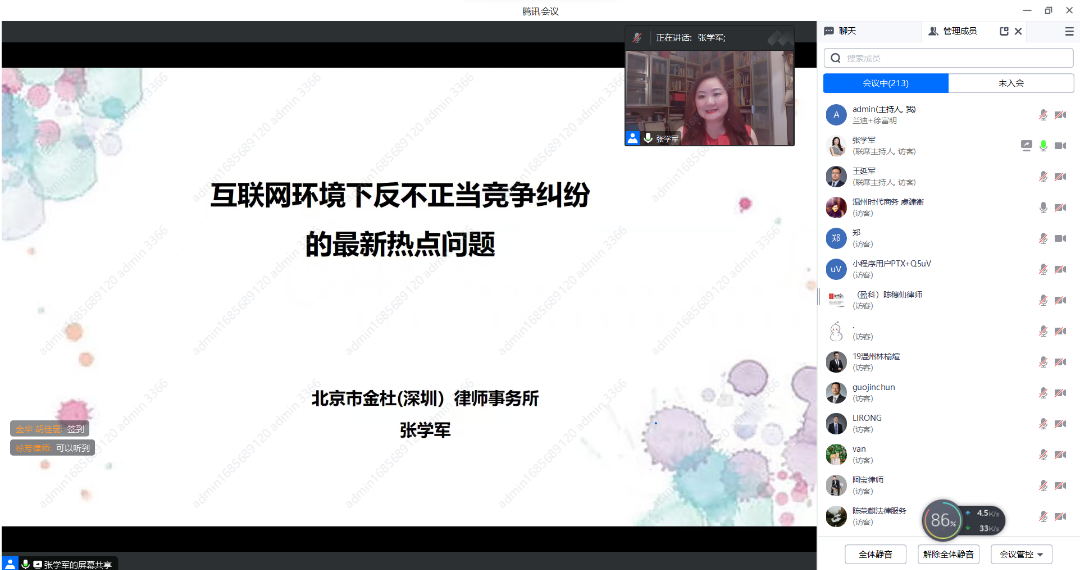Click LIRONG's muted microphone icon
The width and height of the screenshot is (1080, 570).
pyautogui.click(x=1043, y=424)
